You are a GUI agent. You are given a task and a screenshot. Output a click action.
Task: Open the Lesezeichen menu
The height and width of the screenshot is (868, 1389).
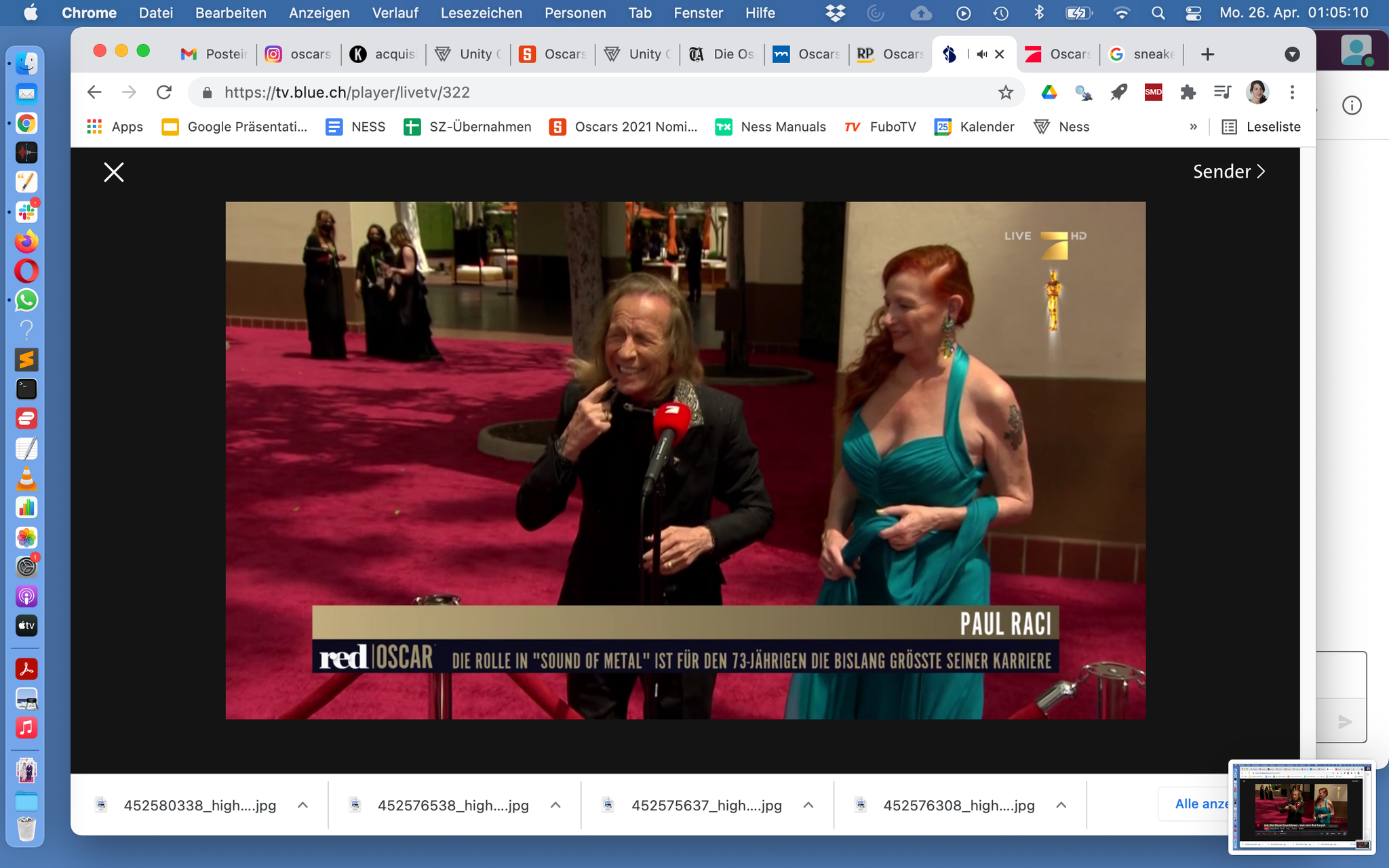click(481, 13)
